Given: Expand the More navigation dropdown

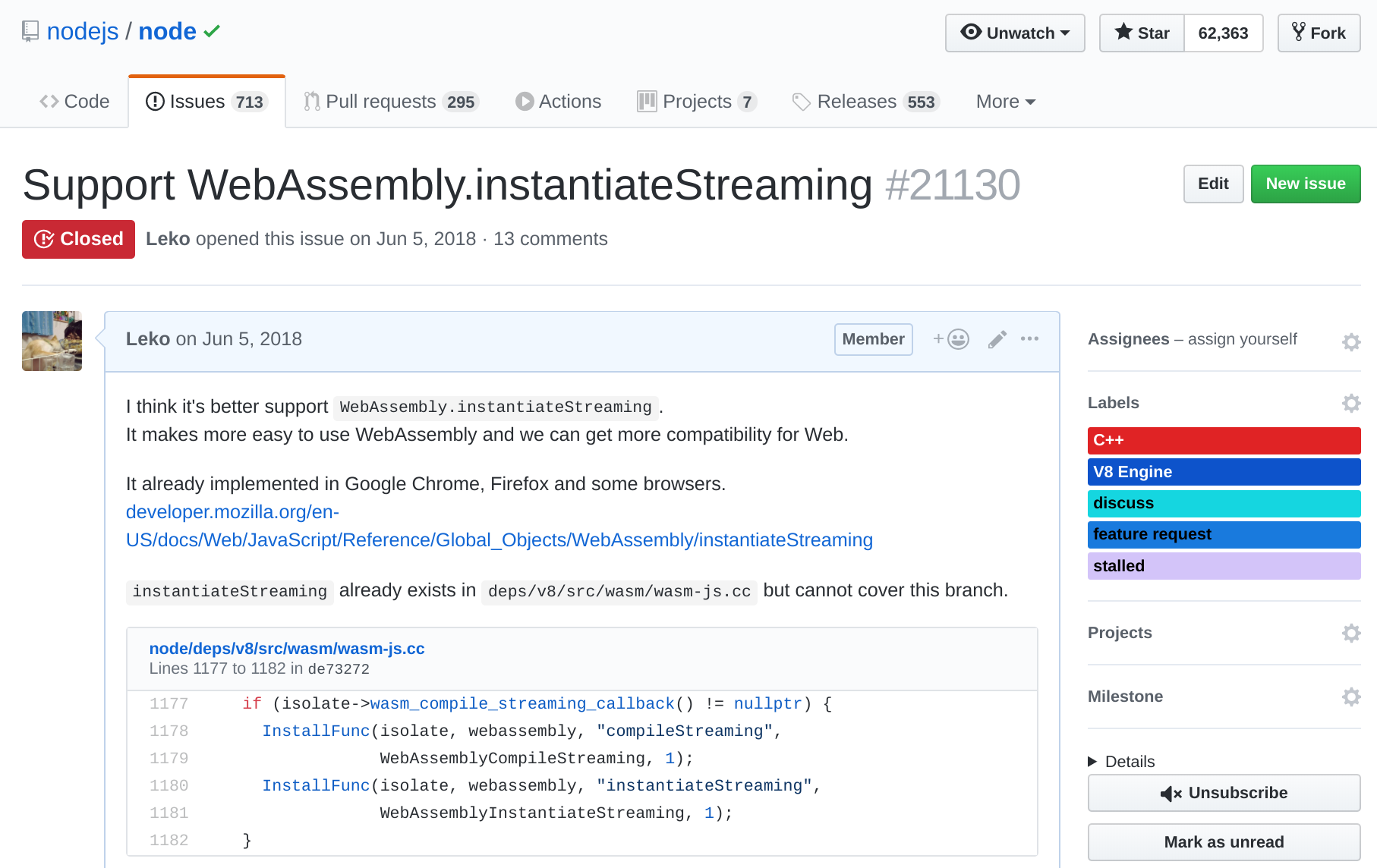Looking at the screenshot, I should pyautogui.click(x=1005, y=102).
